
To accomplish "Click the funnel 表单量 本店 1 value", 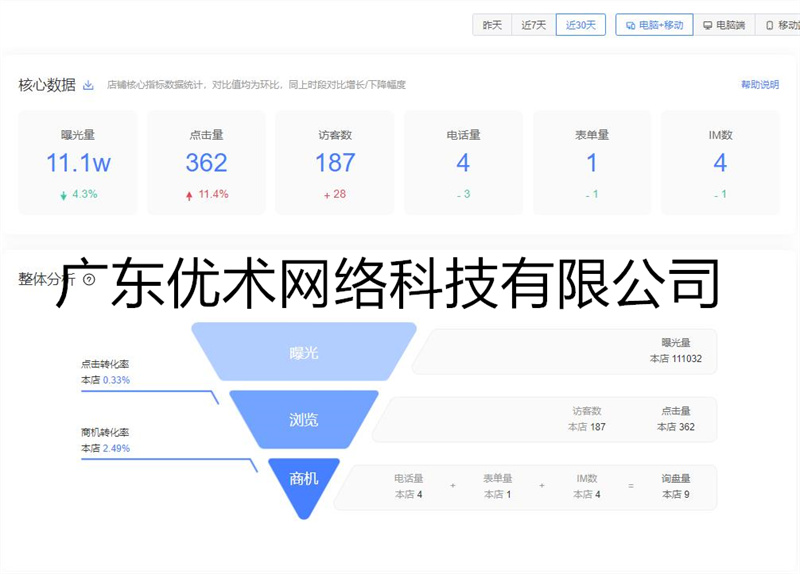I will tap(497, 494).
